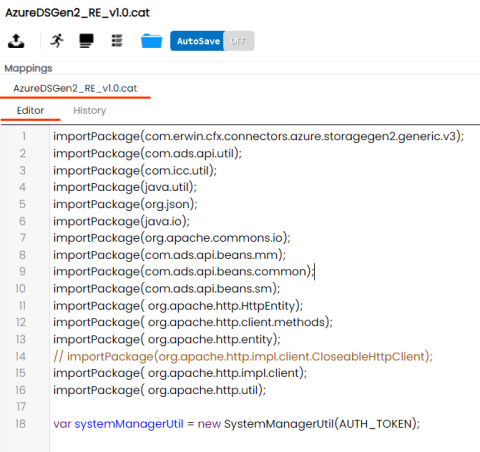Click line number 18 in the gutter
The height and width of the screenshot is (452, 480).
(x=20, y=424)
